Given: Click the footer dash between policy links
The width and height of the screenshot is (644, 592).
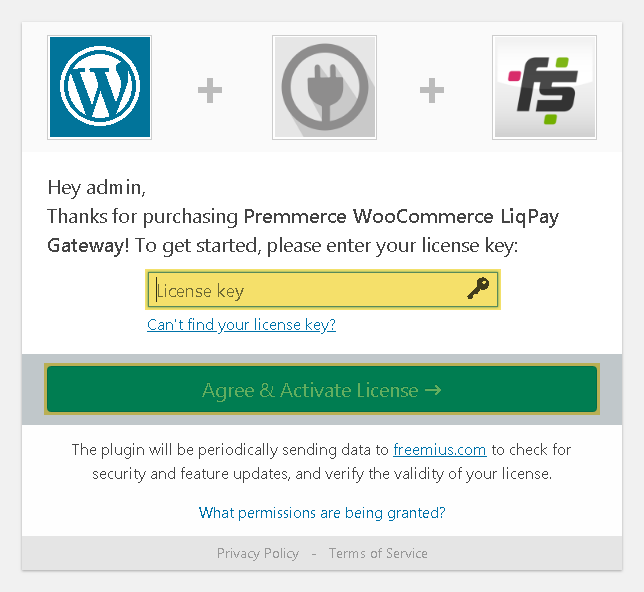Looking at the screenshot, I should [314, 554].
